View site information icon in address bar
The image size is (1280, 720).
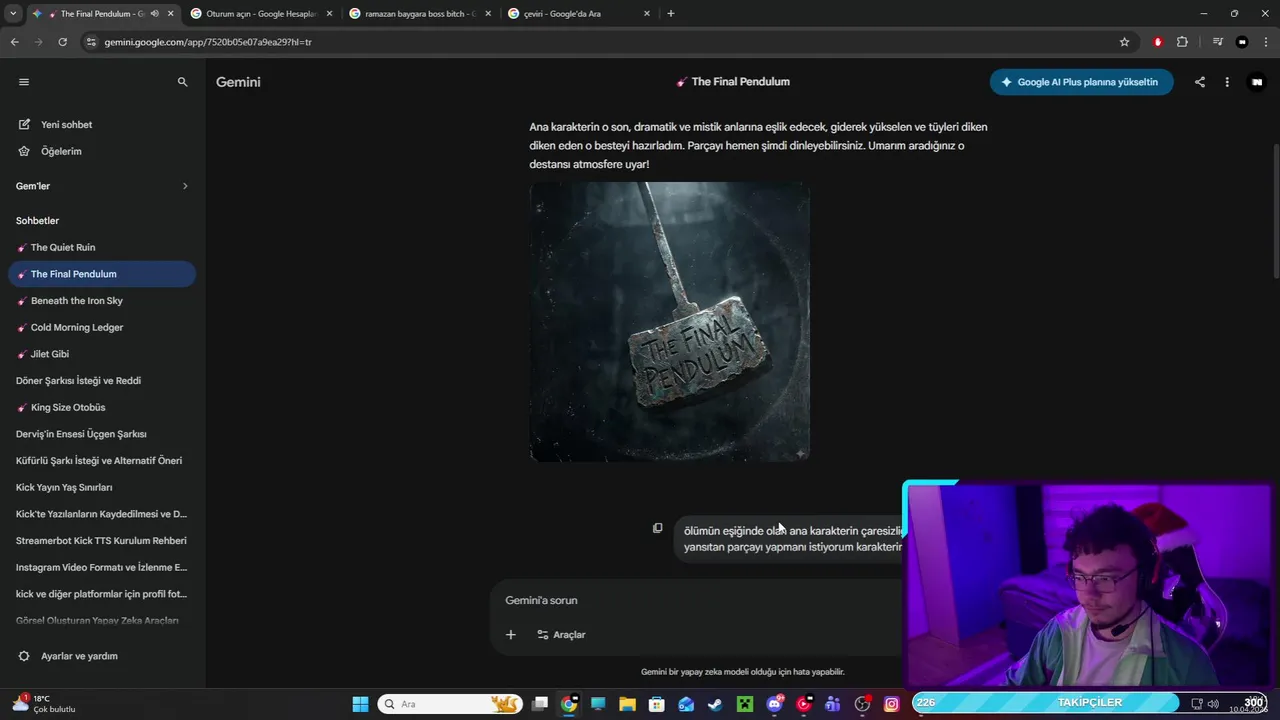point(91,42)
